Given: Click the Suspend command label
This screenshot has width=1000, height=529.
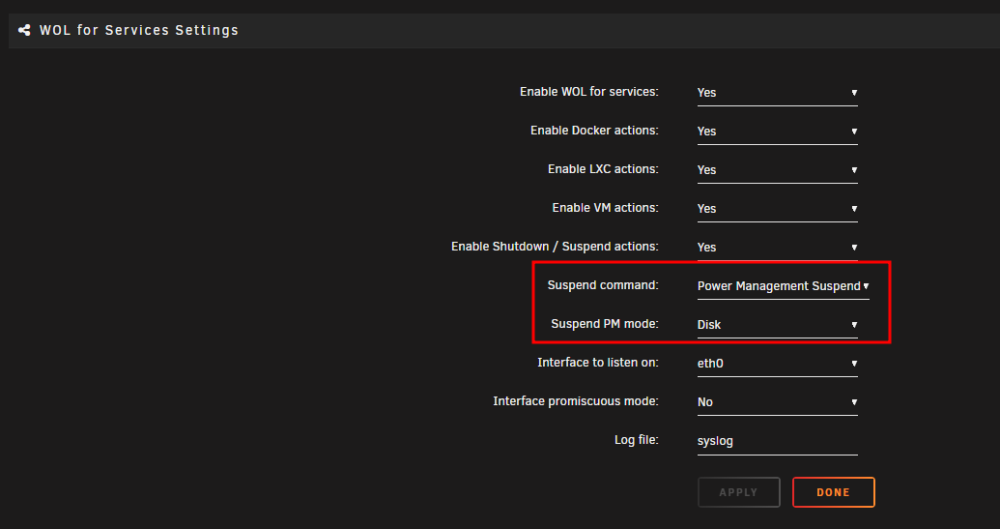Looking at the screenshot, I should pyautogui.click(x=603, y=285).
